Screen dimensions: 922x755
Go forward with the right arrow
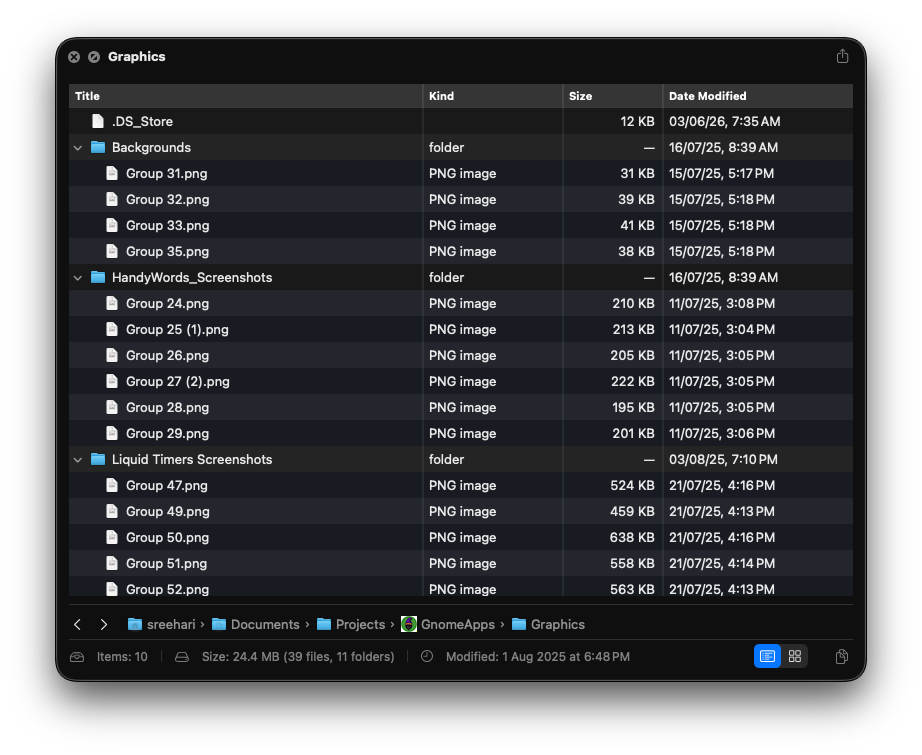coord(104,624)
